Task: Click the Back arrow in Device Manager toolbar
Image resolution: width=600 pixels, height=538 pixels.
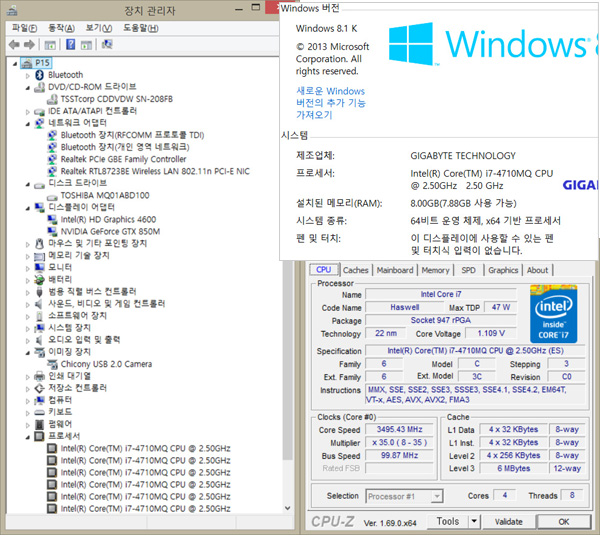Action: 14,45
